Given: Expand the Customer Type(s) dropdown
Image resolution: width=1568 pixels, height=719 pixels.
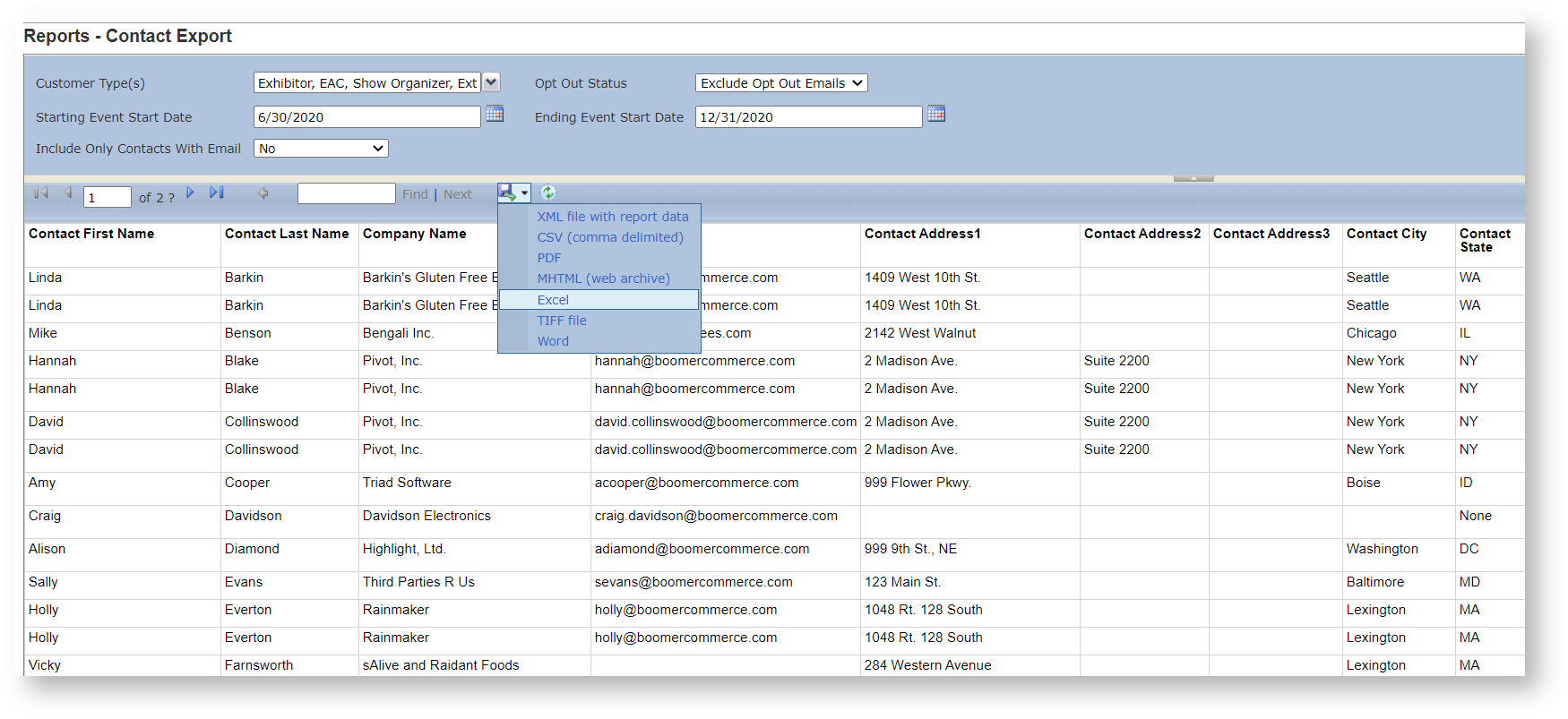Looking at the screenshot, I should pyautogui.click(x=491, y=82).
